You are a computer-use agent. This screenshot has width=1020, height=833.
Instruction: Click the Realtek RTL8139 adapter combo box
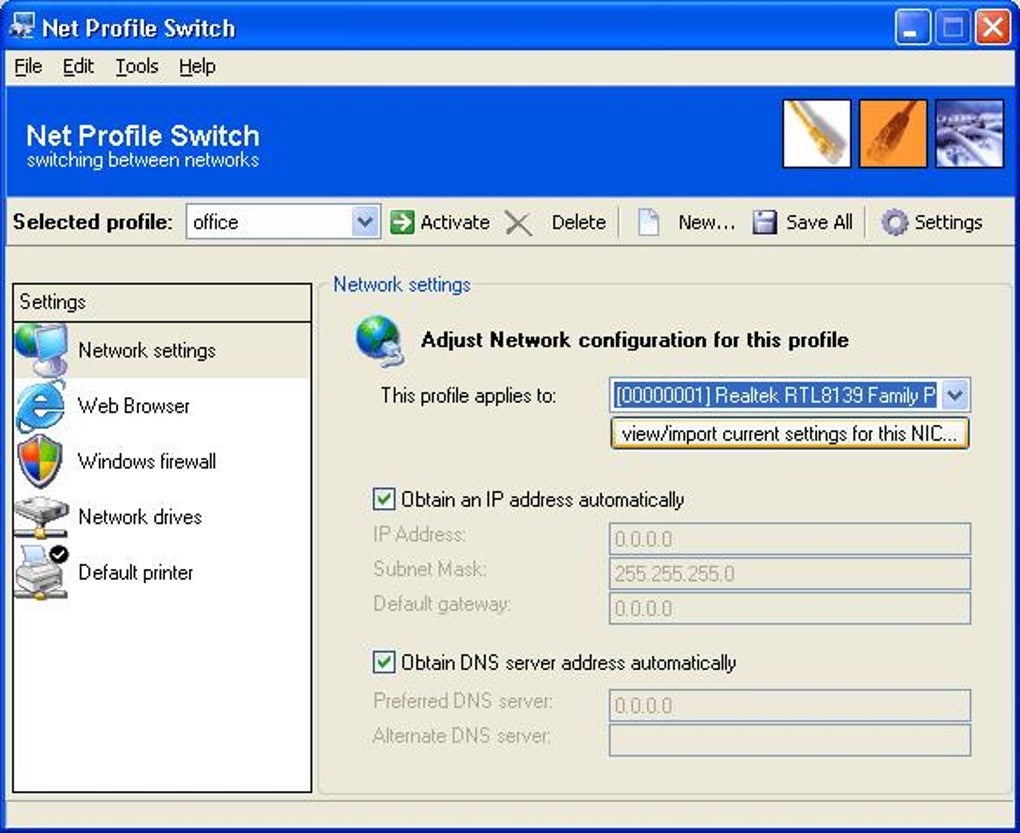[790, 395]
